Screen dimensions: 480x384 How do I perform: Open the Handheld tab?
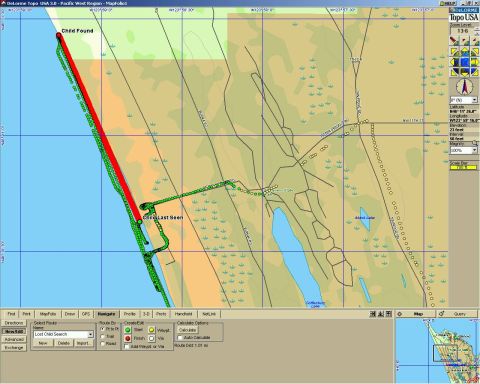184,314
